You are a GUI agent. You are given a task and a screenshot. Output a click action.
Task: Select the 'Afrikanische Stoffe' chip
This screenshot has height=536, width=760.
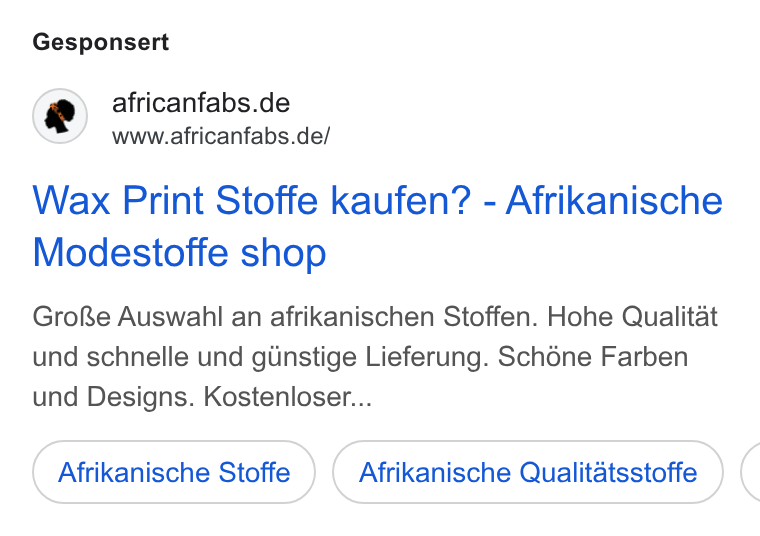click(x=174, y=472)
